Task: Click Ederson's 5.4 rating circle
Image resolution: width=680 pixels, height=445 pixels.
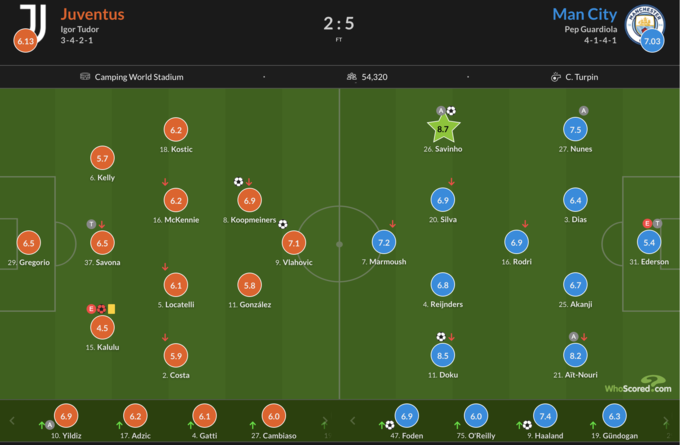Action: (649, 242)
